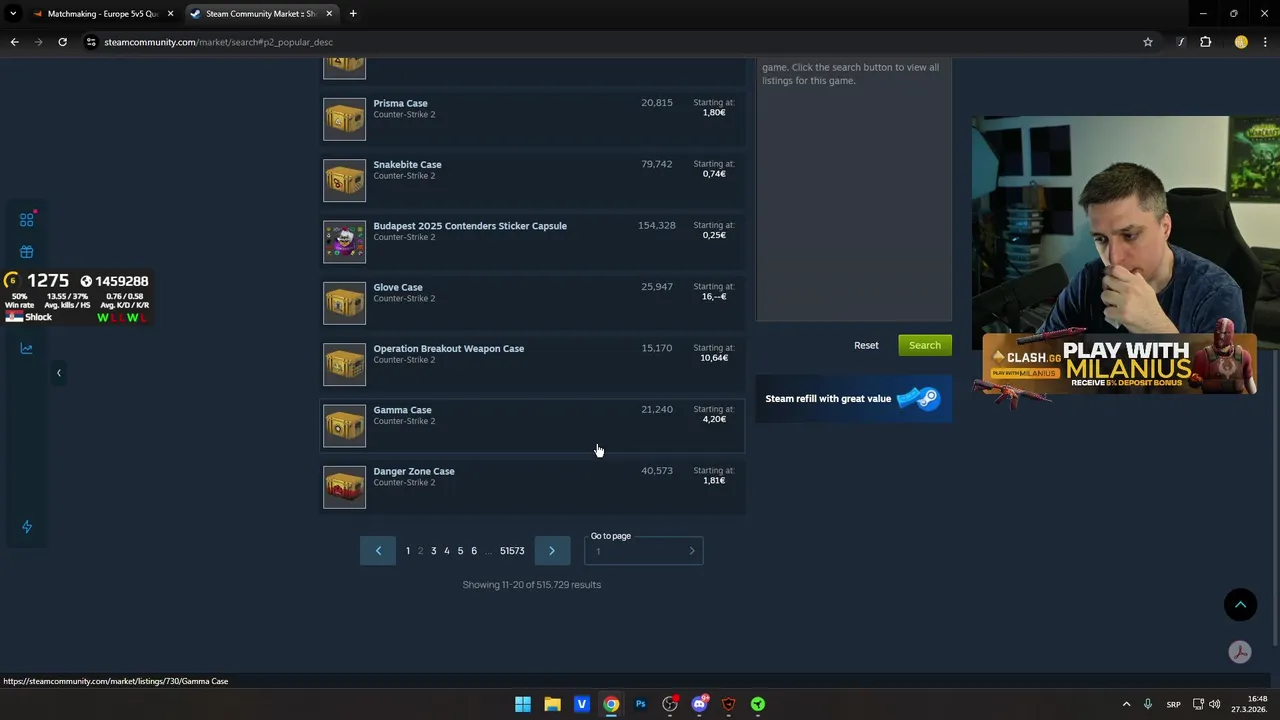The image size is (1280, 720).
Task: Switch keyboard language SRP indicator
Action: click(1173, 704)
